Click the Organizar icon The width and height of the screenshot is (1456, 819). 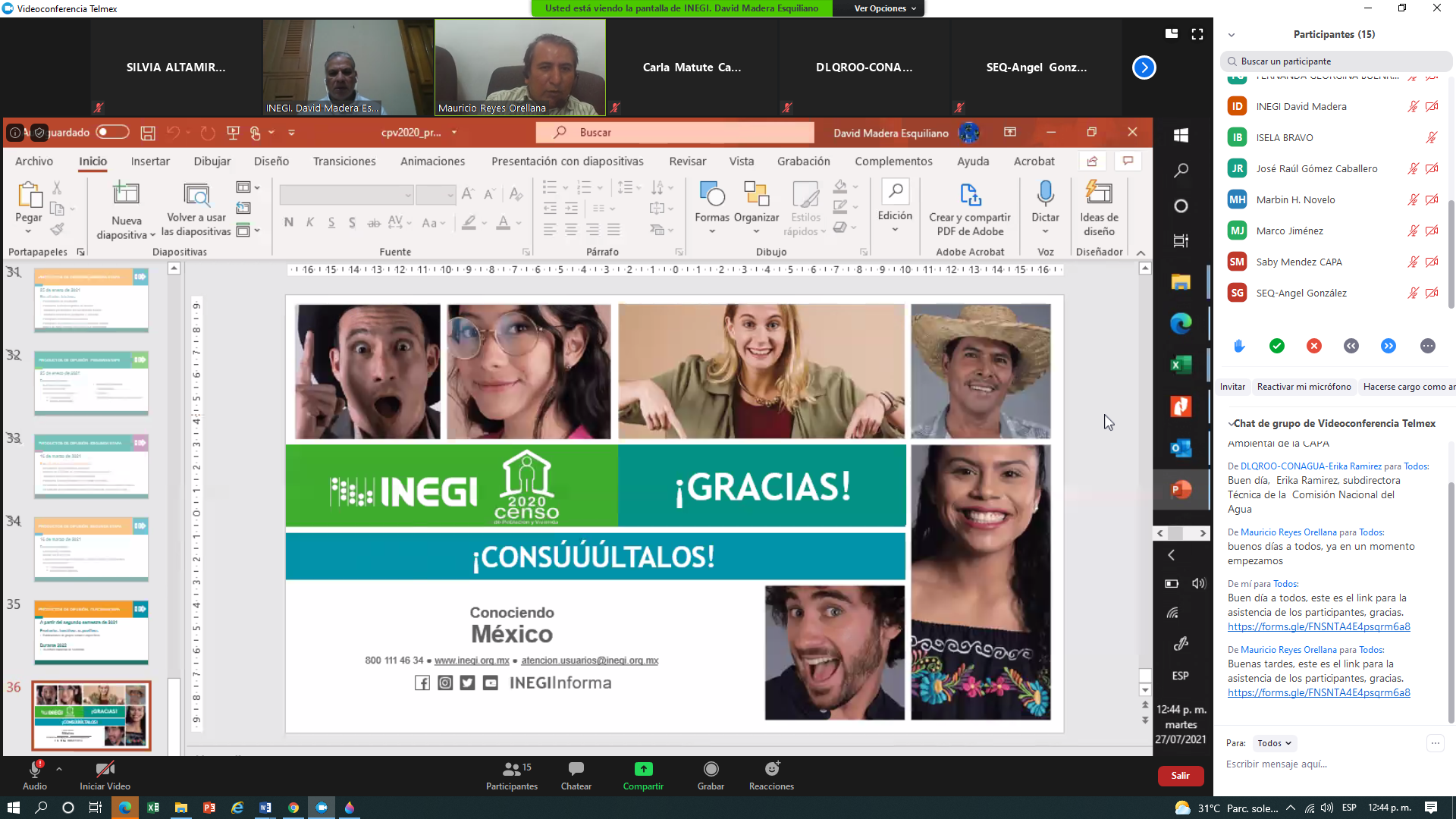pos(756,194)
